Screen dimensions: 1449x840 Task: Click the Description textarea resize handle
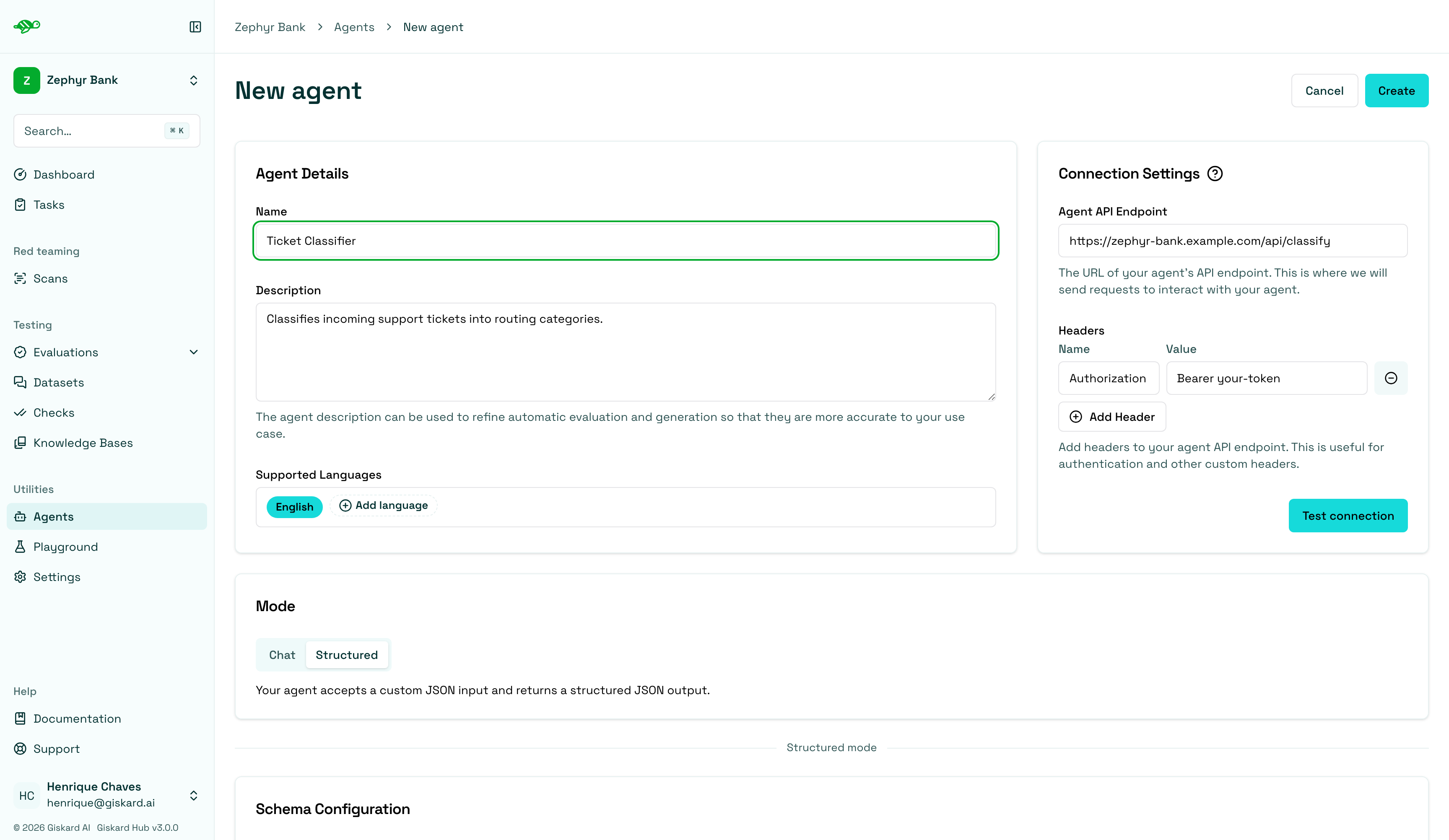pos(991,397)
